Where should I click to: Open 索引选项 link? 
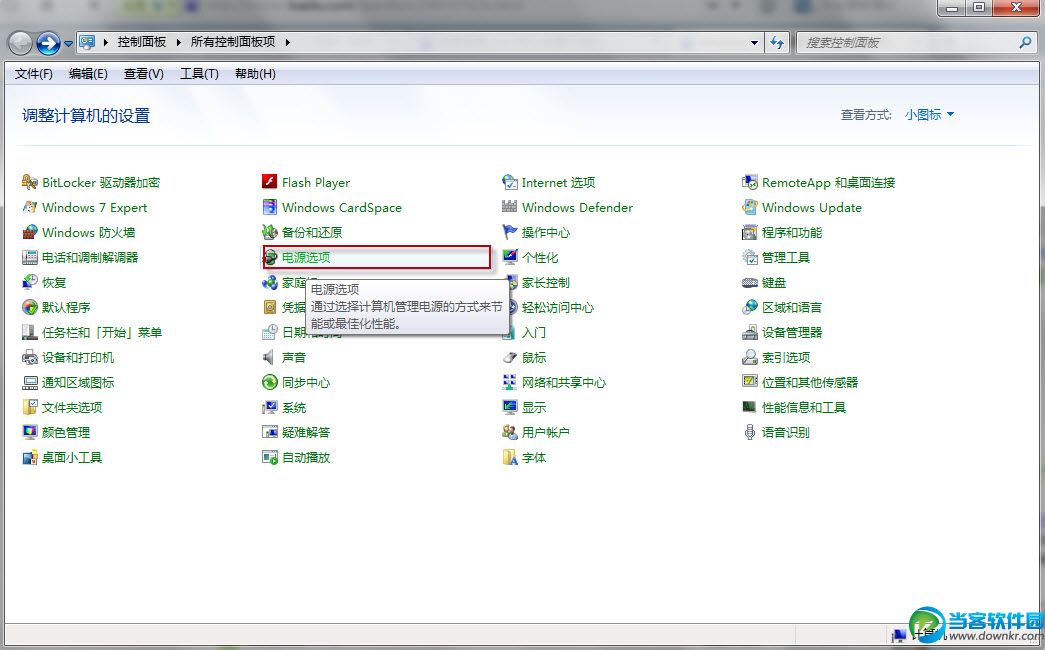point(786,357)
